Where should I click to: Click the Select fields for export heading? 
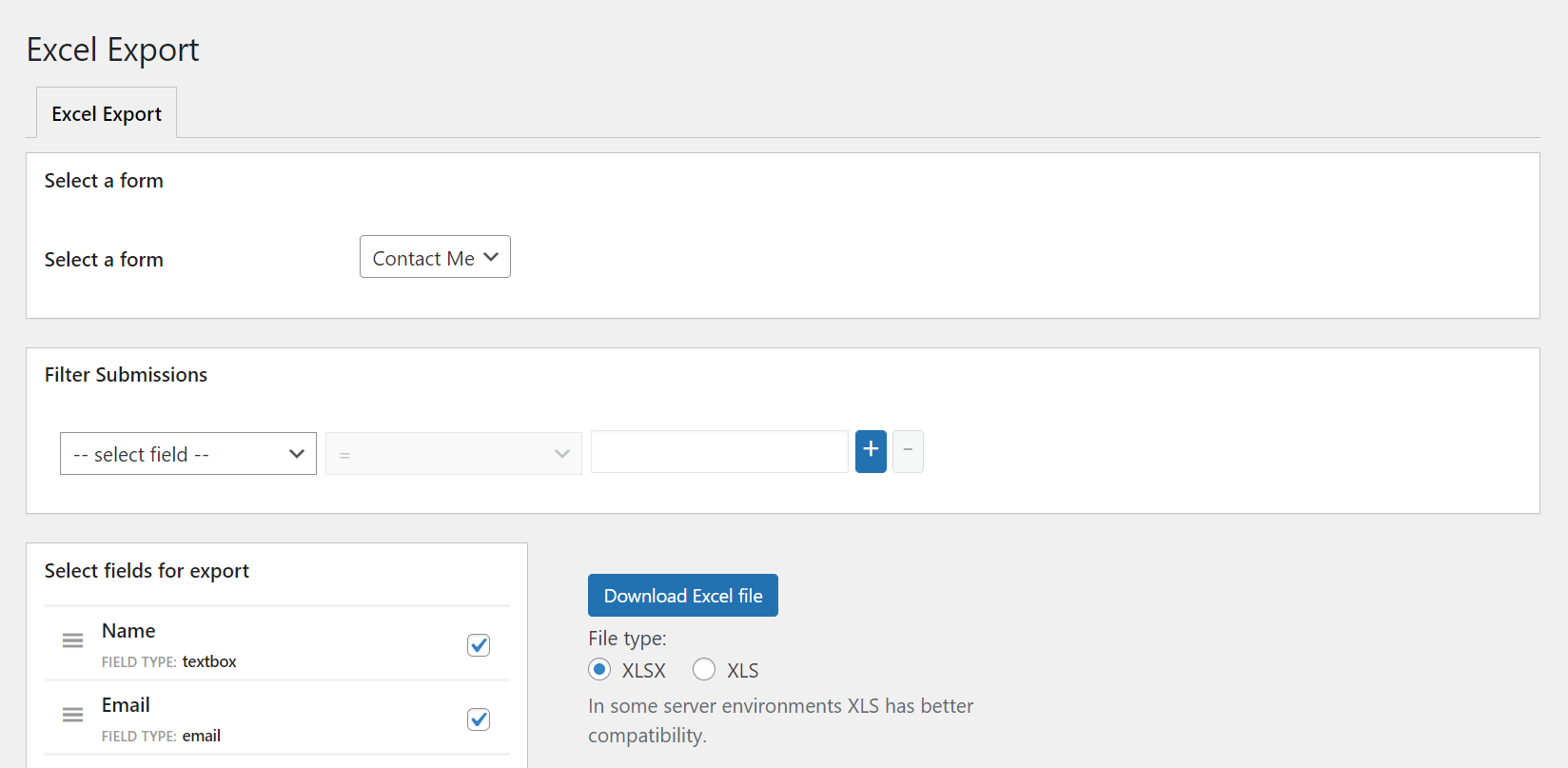click(x=147, y=571)
